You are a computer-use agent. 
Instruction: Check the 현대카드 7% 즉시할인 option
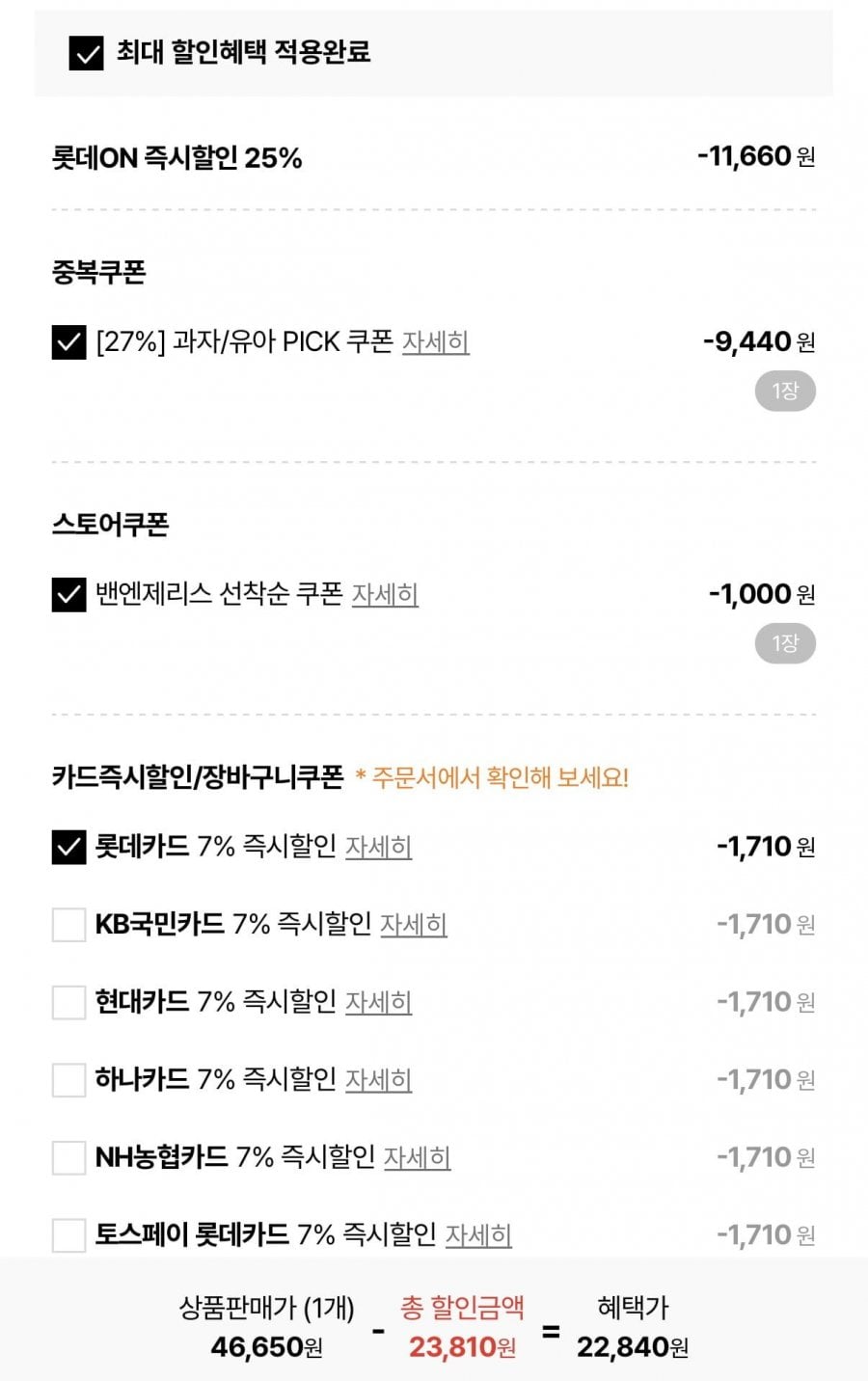click(x=68, y=1003)
